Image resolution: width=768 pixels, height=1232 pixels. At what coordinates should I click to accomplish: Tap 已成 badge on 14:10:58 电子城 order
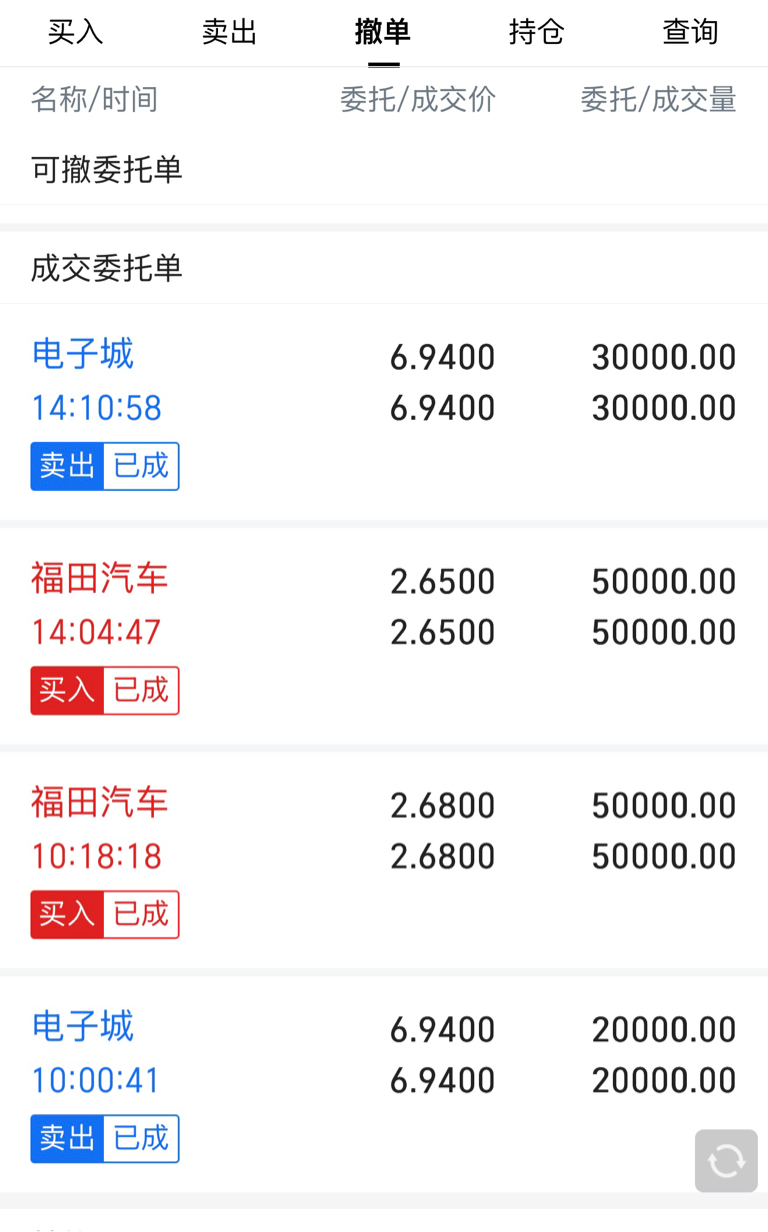pyautogui.click(x=142, y=466)
